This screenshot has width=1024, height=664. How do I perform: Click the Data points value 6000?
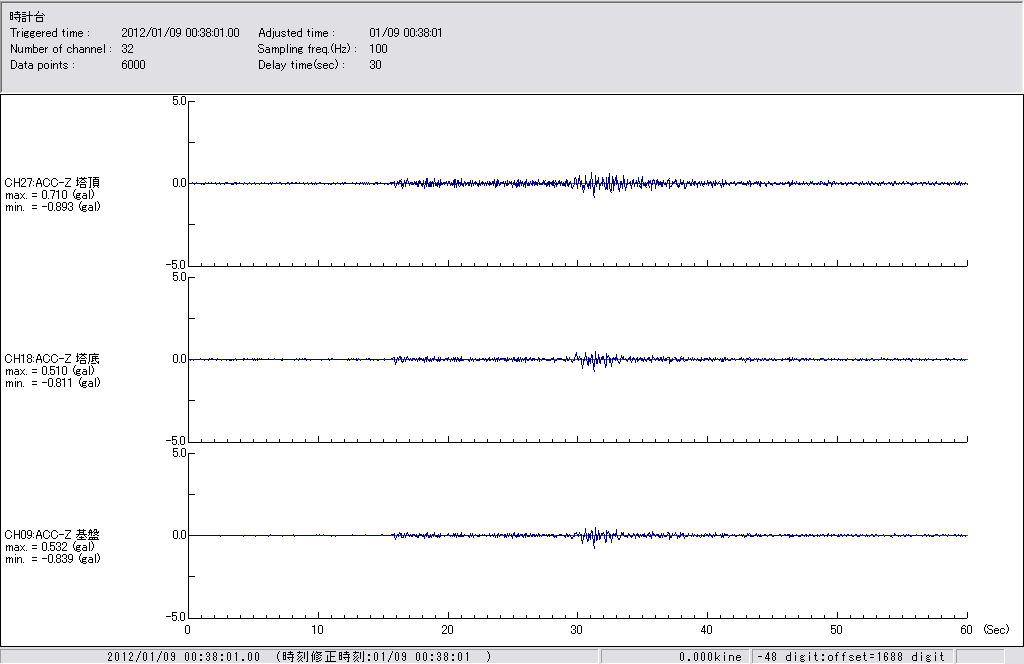[x=133, y=65]
